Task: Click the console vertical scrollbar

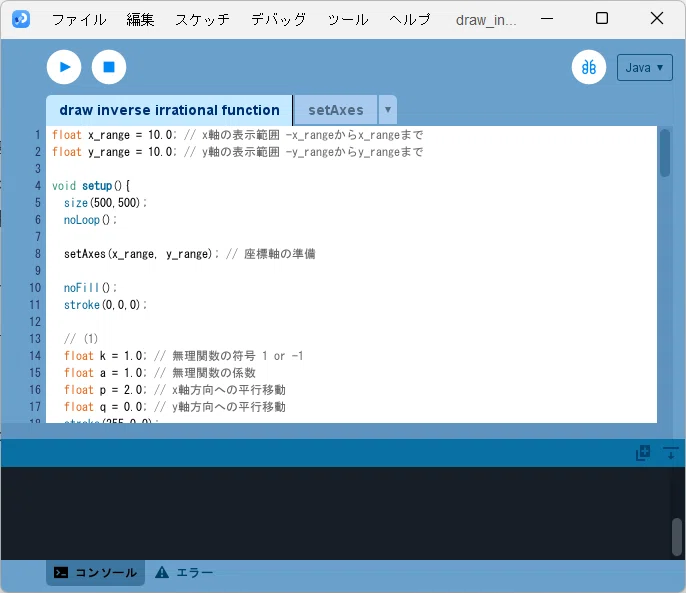Action: click(677, 537)
